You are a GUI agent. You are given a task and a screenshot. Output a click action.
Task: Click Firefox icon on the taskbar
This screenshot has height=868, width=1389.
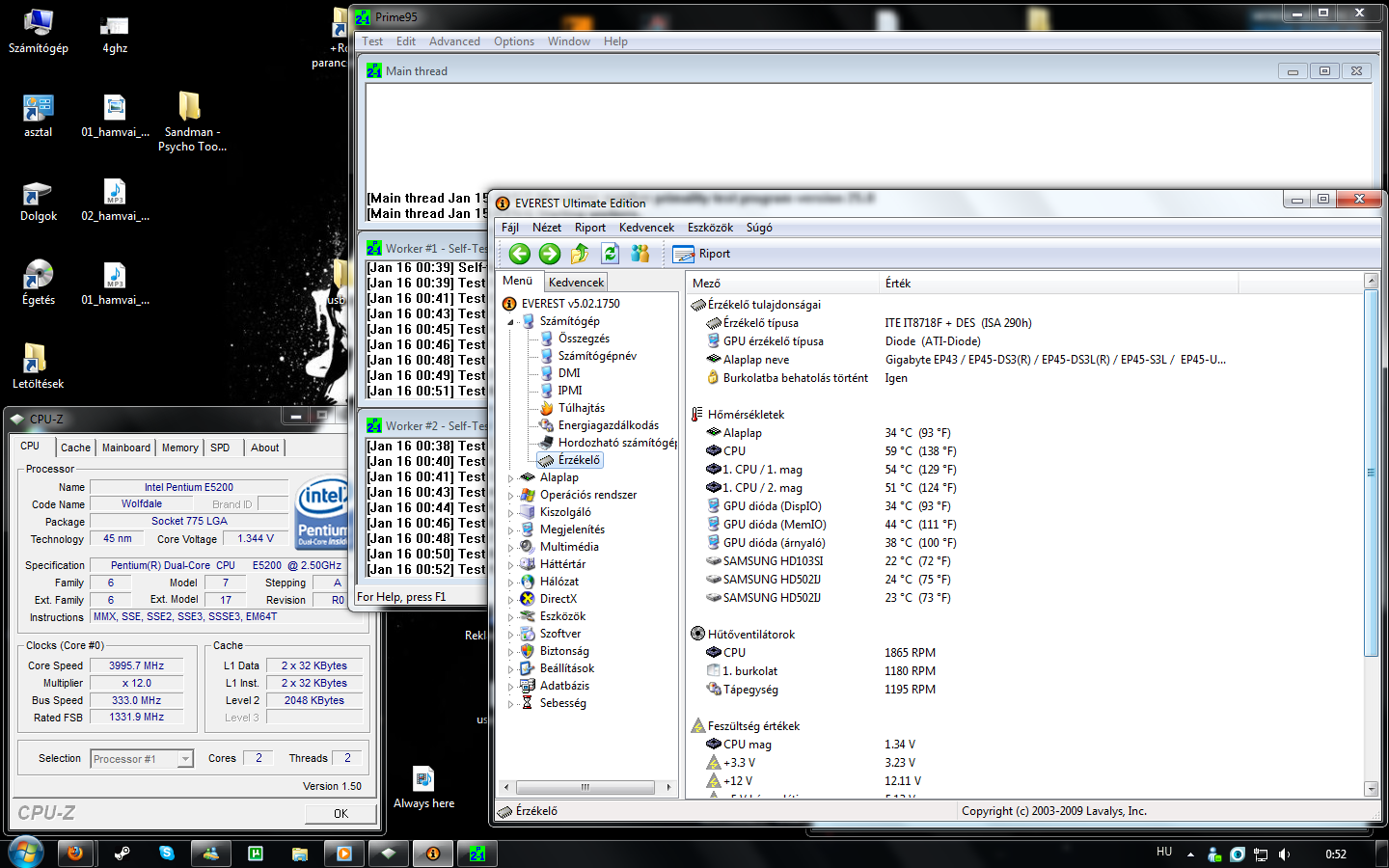(x=74, y=854)
